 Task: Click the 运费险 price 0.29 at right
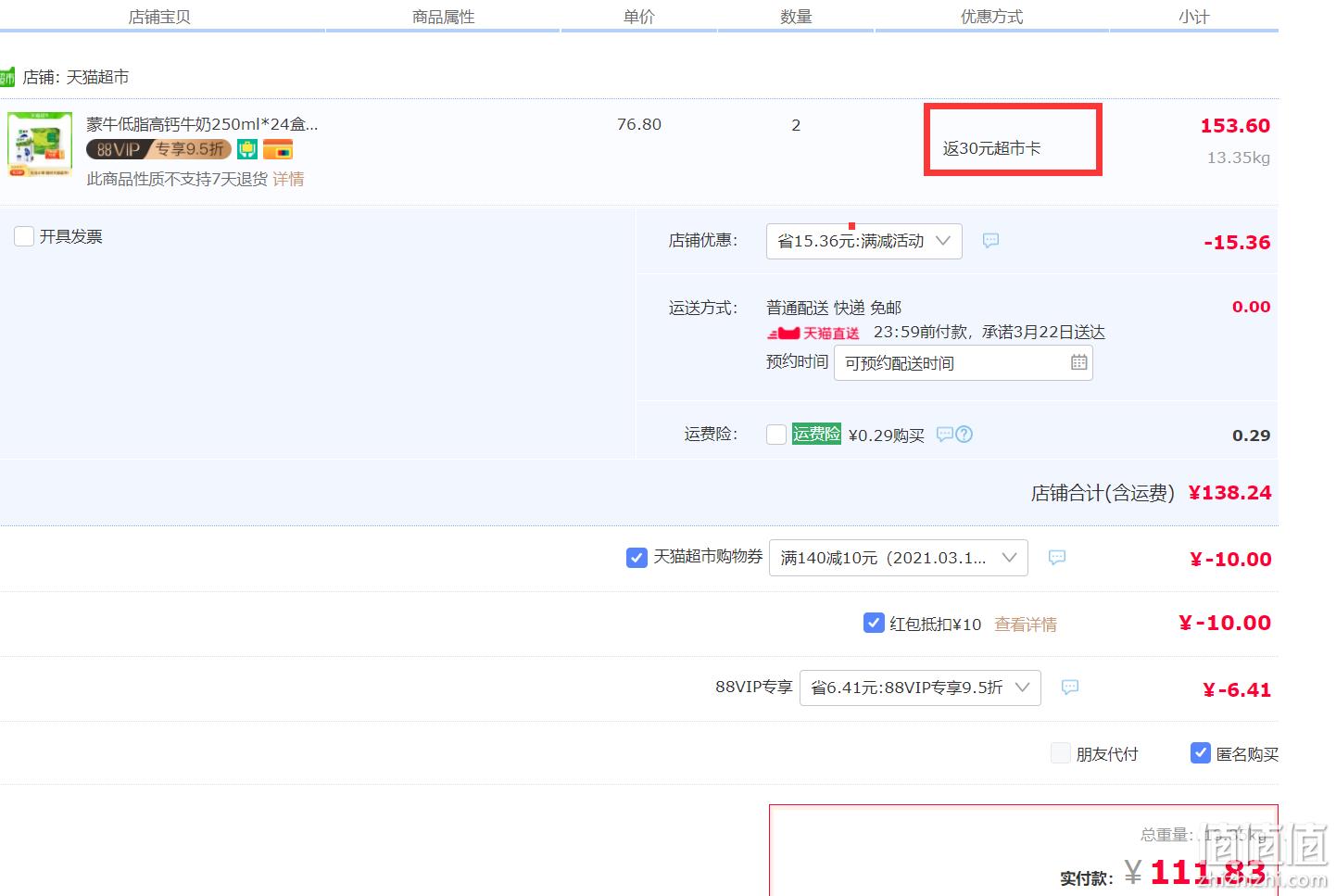[1252, 435]
